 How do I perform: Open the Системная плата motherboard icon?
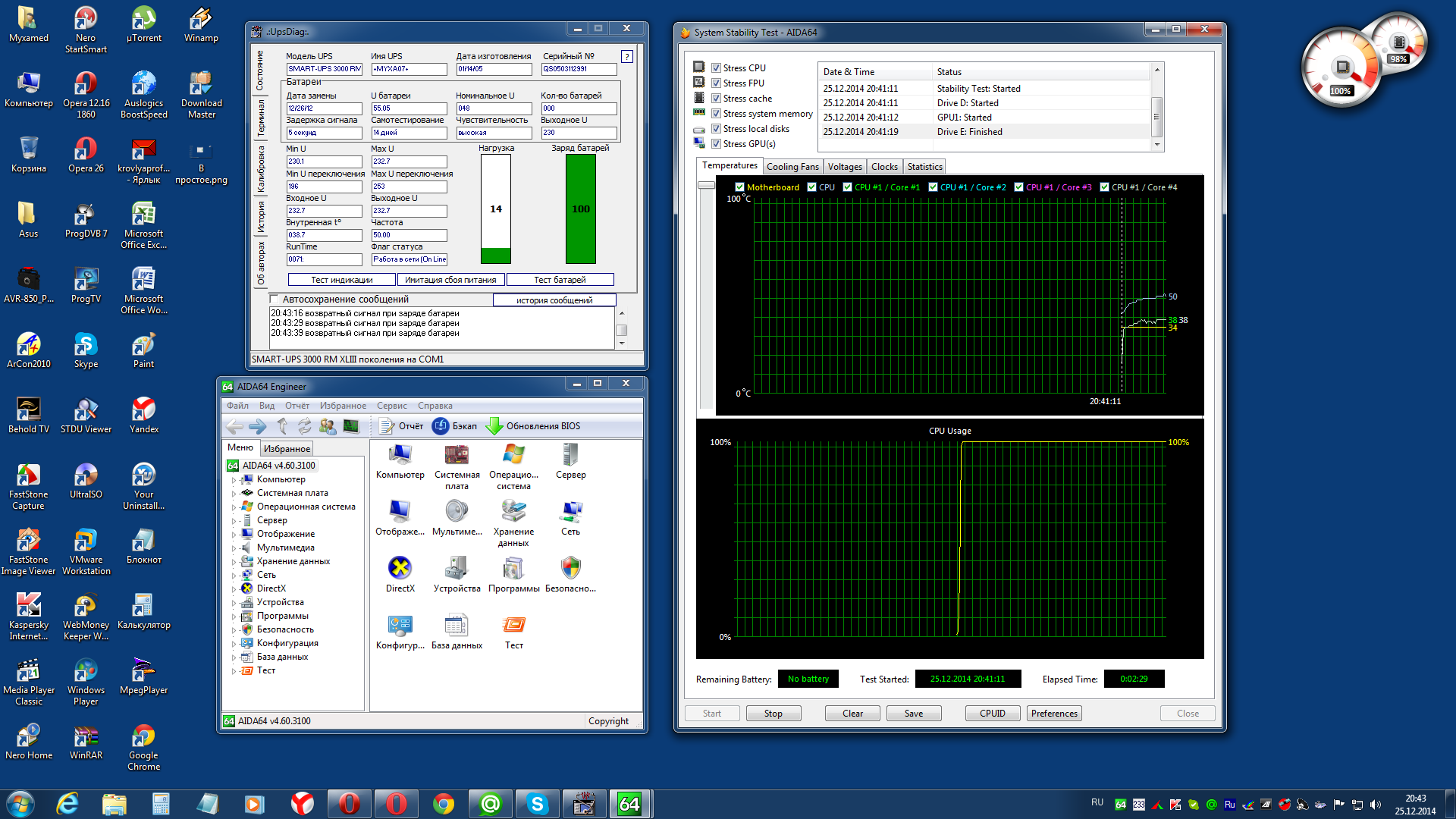(x=457, y=455)
